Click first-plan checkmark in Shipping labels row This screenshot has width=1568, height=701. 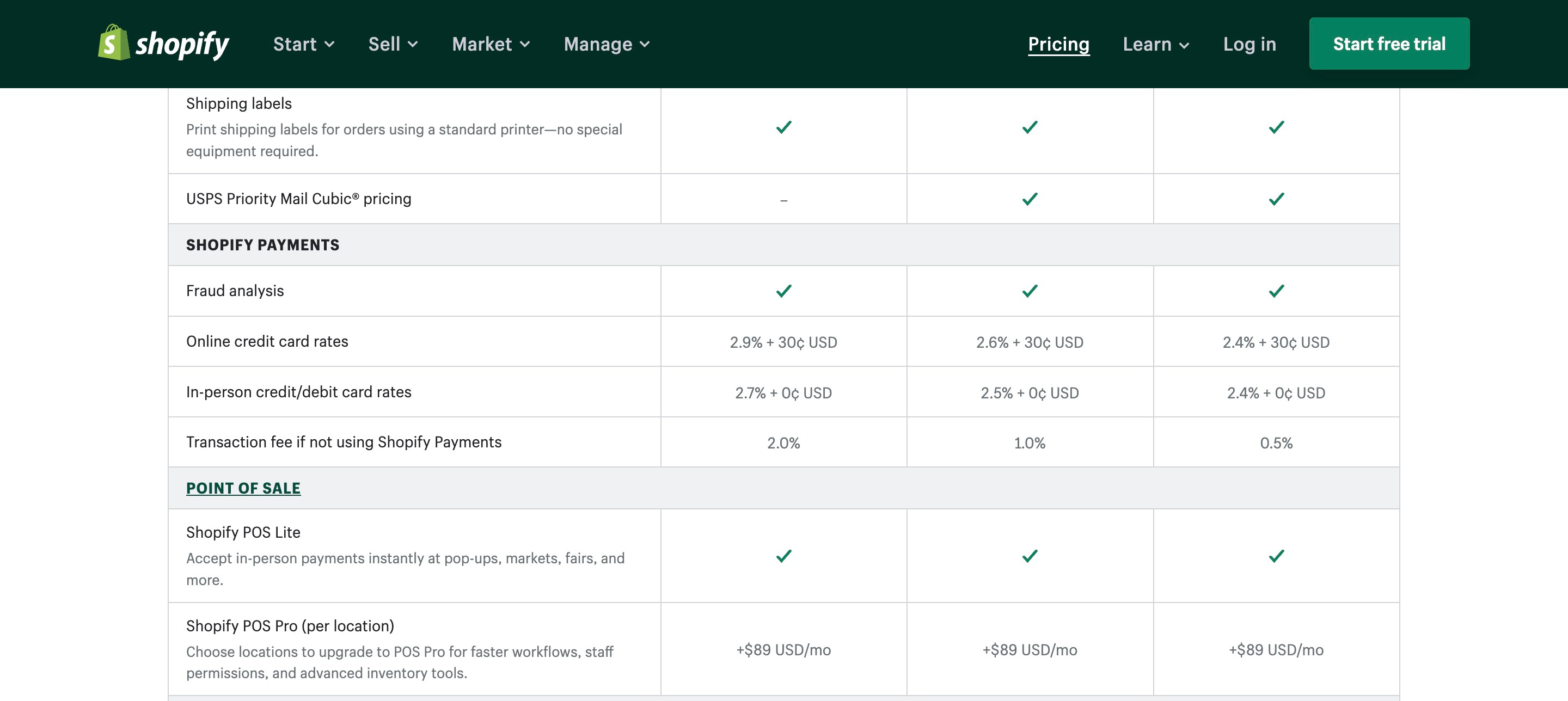pyautogui.click(x=783, y=127)
